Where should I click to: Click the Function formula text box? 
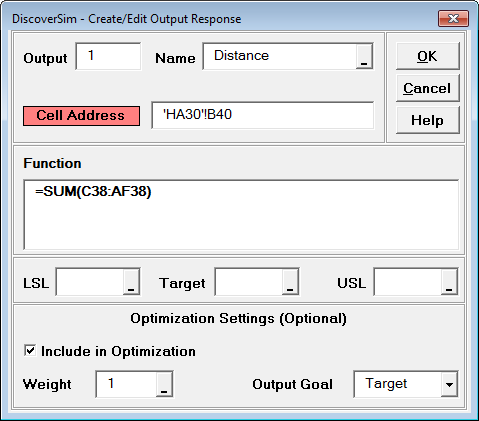(241, 215)
